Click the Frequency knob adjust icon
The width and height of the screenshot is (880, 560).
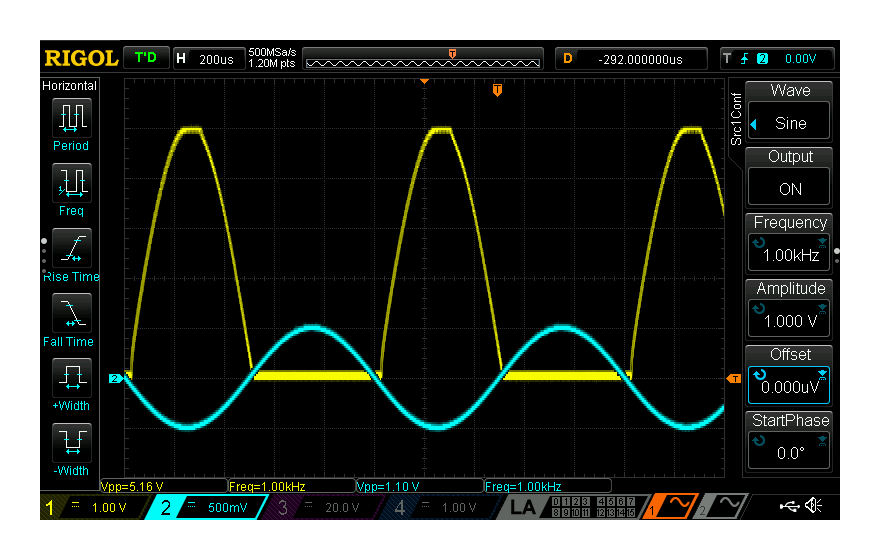759,243
